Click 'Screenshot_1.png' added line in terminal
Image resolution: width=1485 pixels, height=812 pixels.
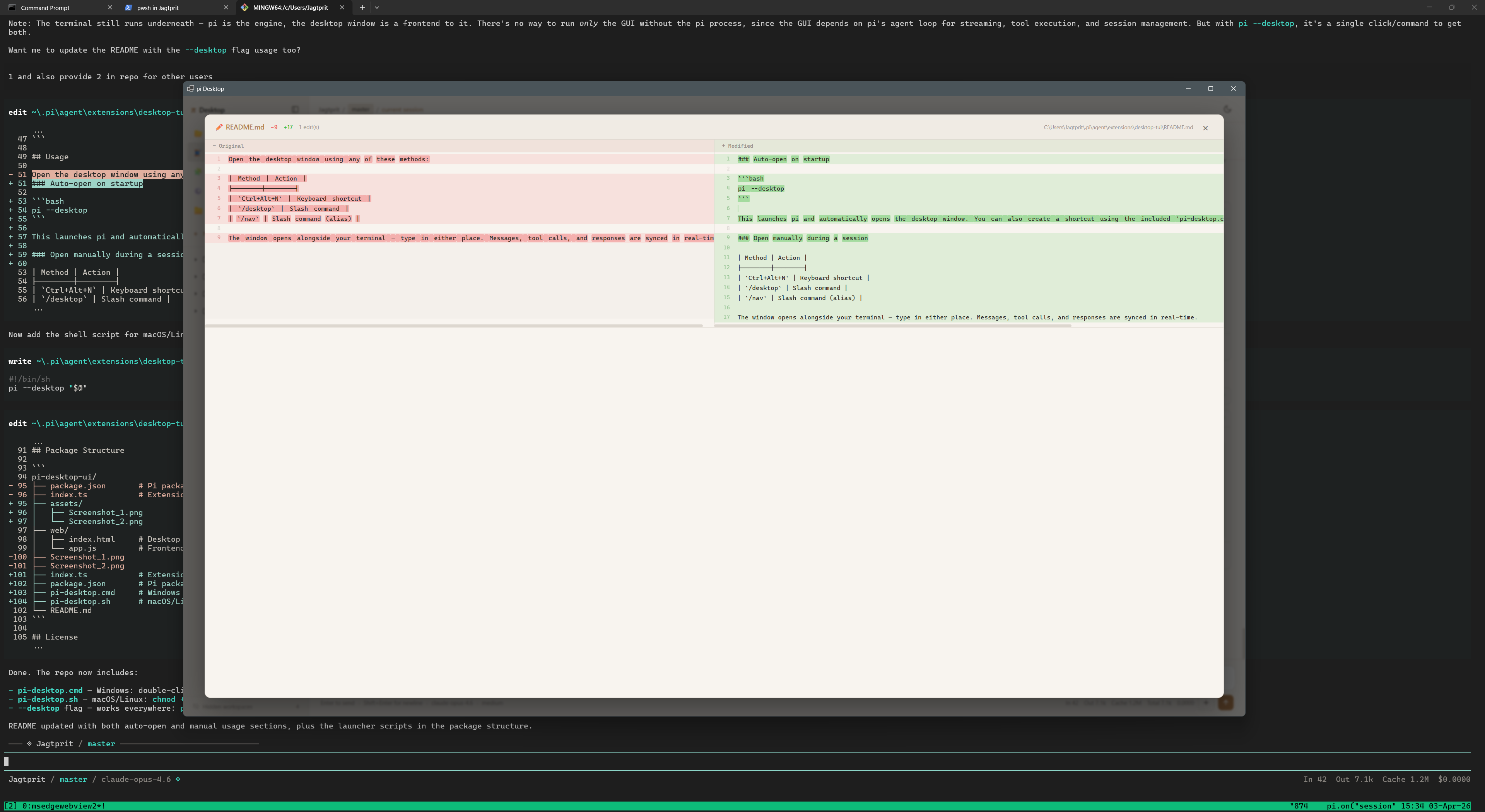pyautogui.click(x=106, y=512)
